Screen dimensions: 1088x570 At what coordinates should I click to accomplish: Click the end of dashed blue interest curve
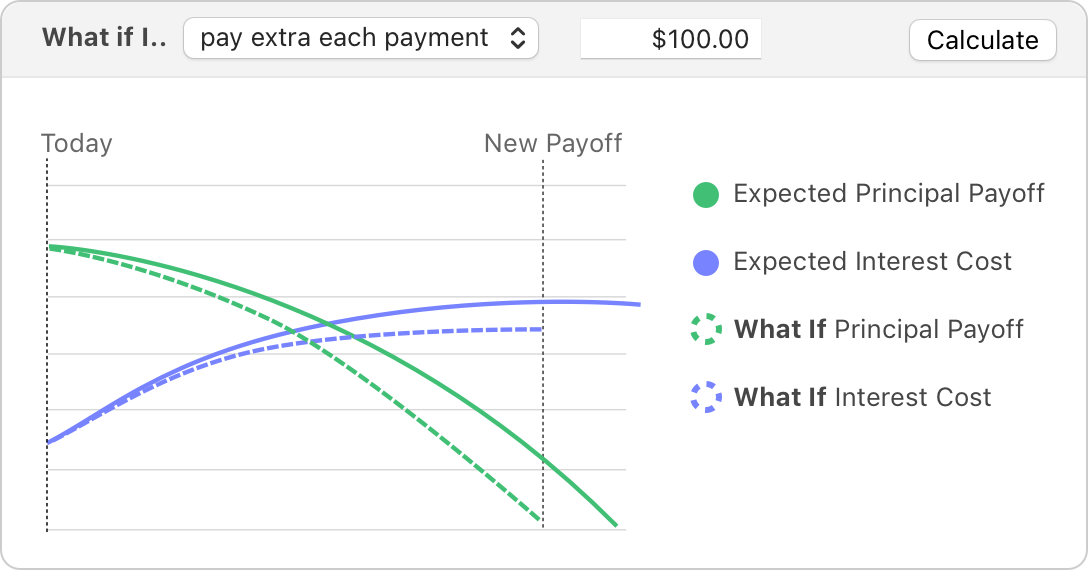pyautogui.click(x=539, y=329)
